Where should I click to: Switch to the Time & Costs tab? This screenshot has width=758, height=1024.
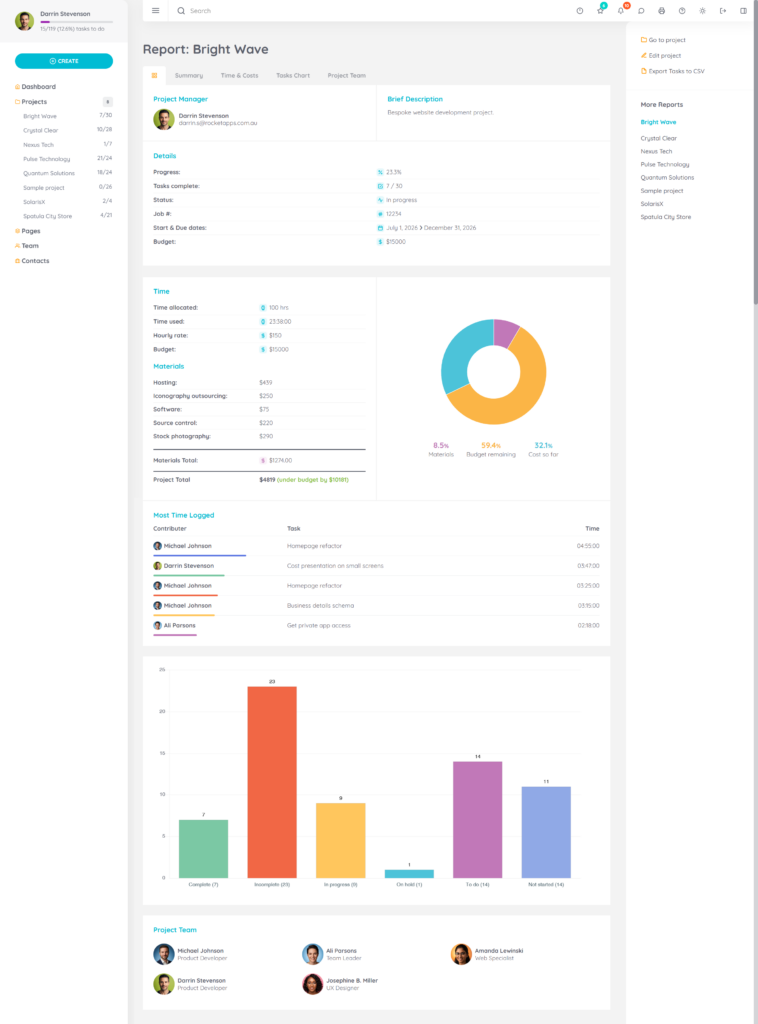239,76
